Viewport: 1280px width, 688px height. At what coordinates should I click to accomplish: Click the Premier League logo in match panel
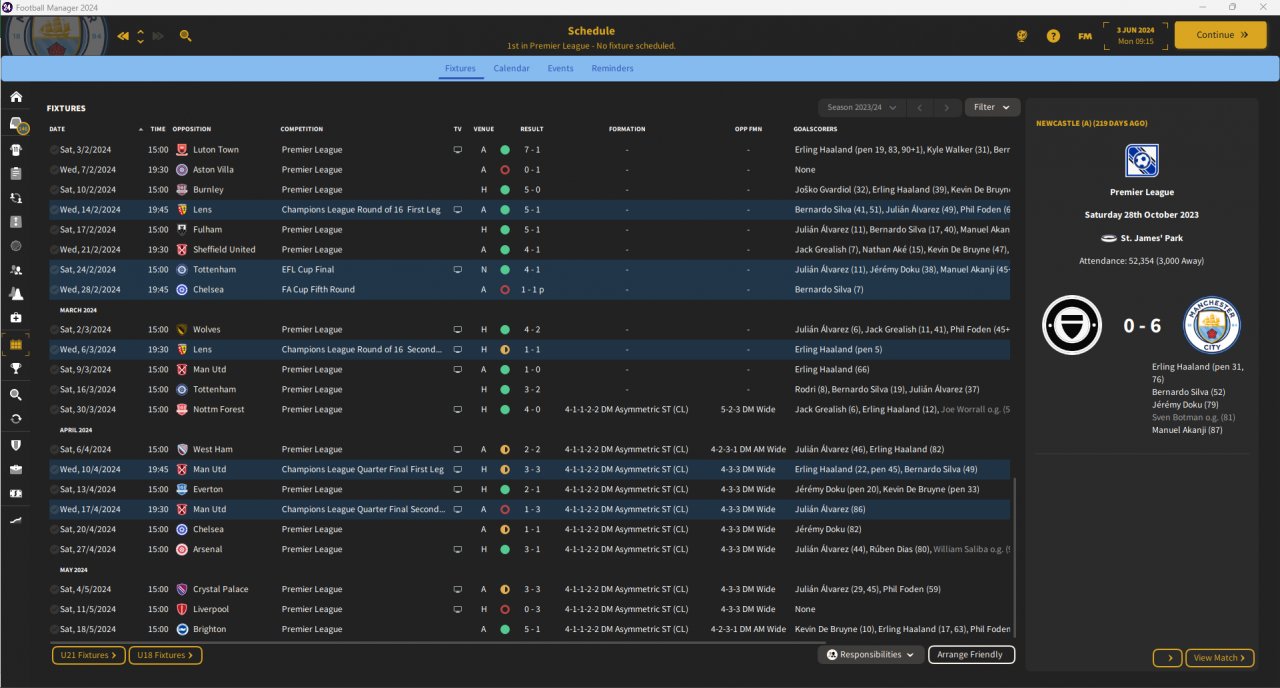pyautogui.click(x=1141, y=160)
